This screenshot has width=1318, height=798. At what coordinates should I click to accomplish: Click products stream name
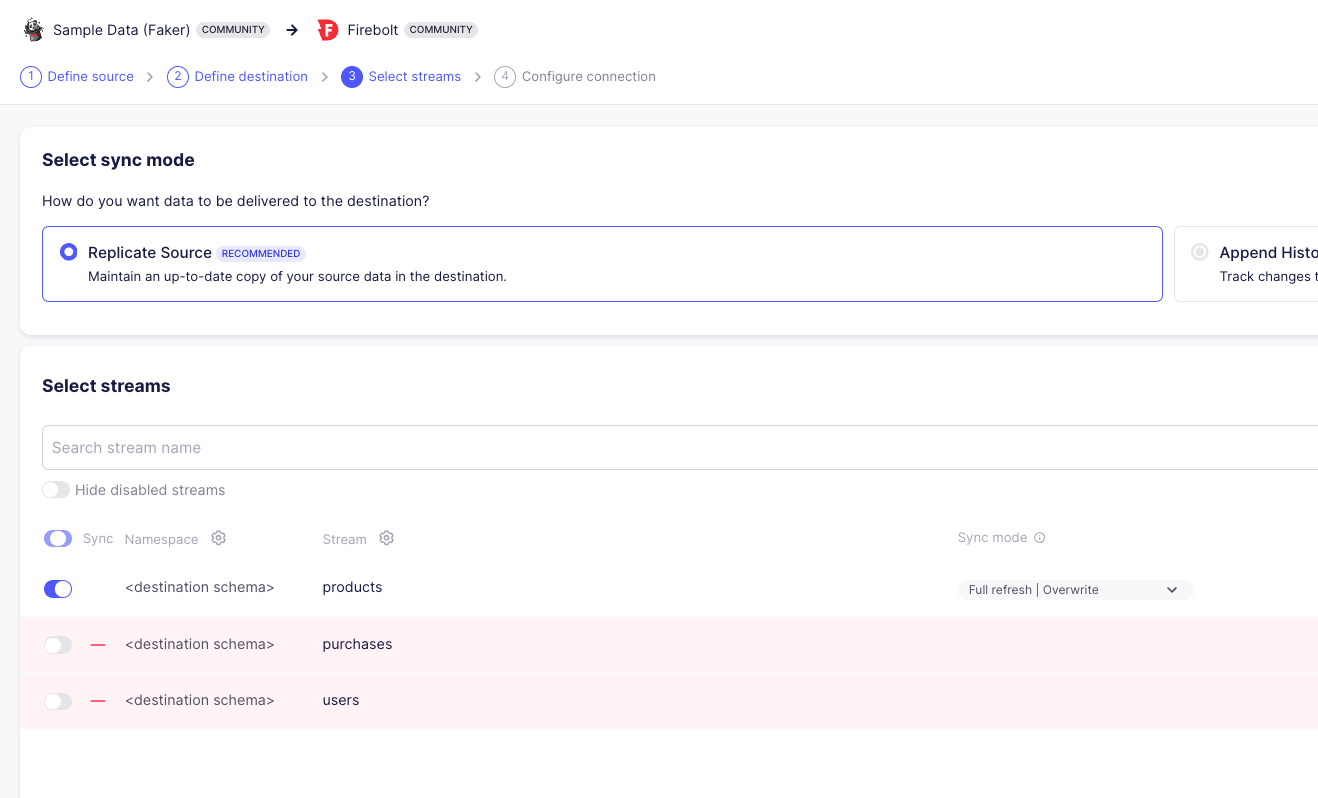pos(352,587)
